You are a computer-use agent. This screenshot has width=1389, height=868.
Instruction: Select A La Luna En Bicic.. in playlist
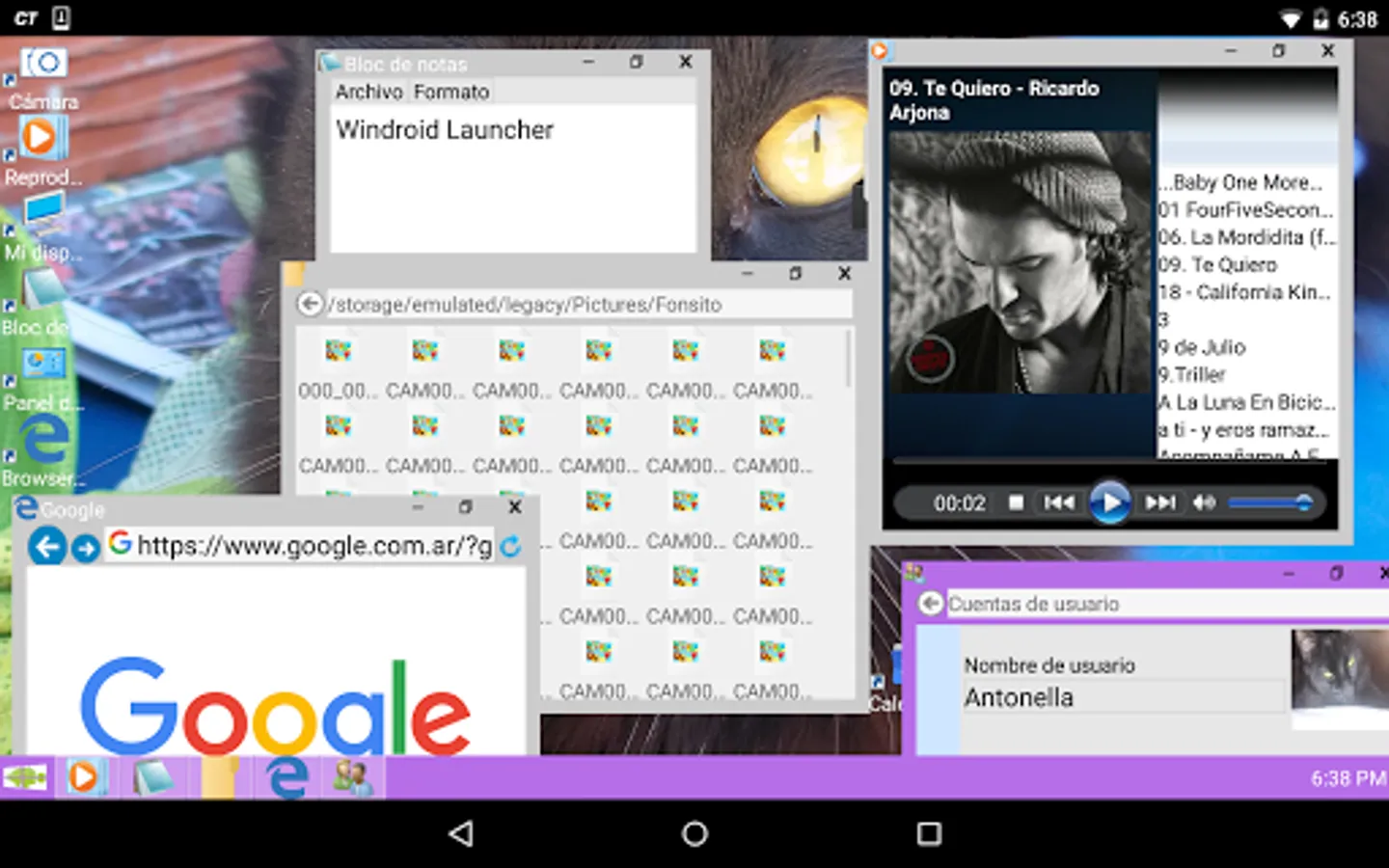pyautogui.click(x=1247, y=402)
